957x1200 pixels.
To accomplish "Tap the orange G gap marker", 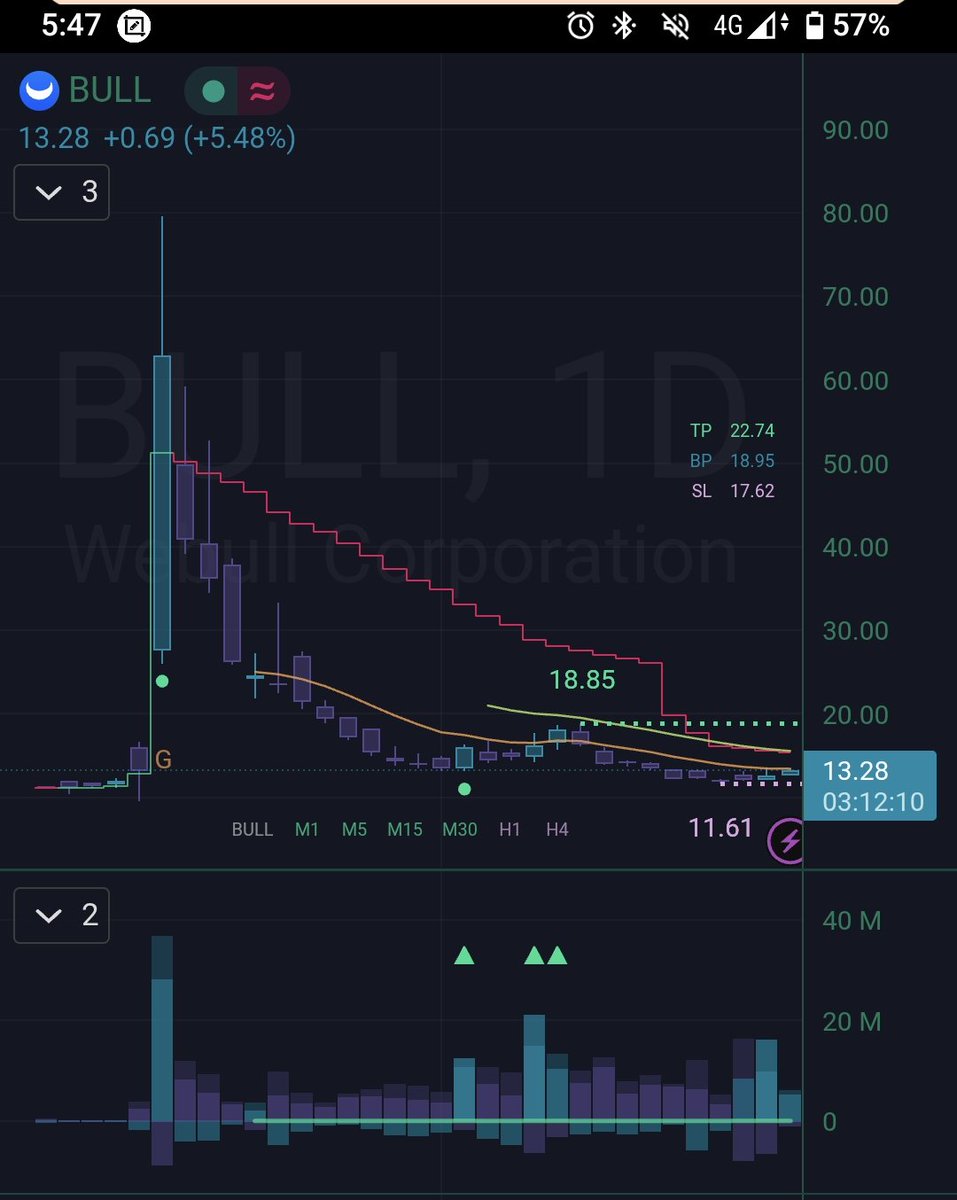I will tap(163, 760).
